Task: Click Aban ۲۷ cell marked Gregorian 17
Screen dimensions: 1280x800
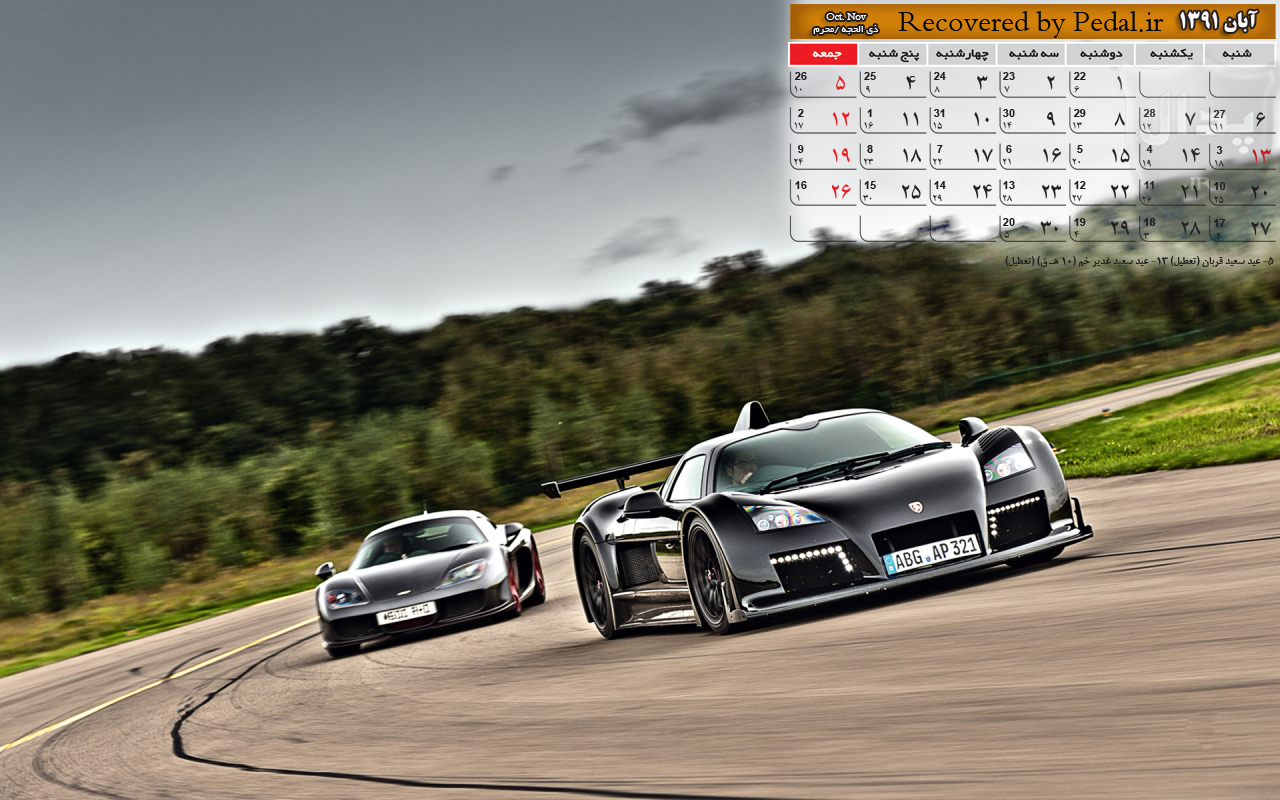Action: point(1240,227)
